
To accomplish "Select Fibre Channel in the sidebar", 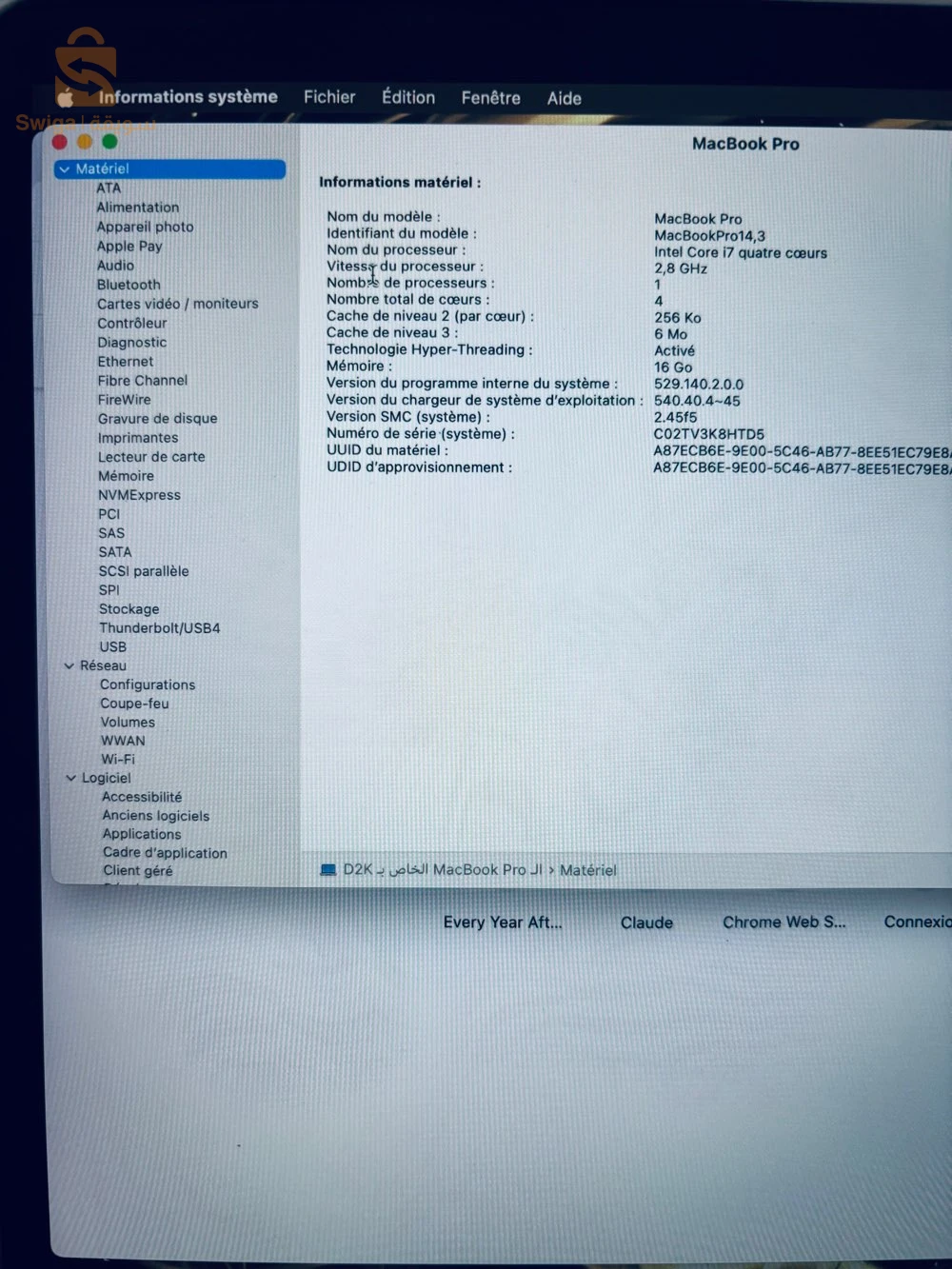I will tap(143, 381).
